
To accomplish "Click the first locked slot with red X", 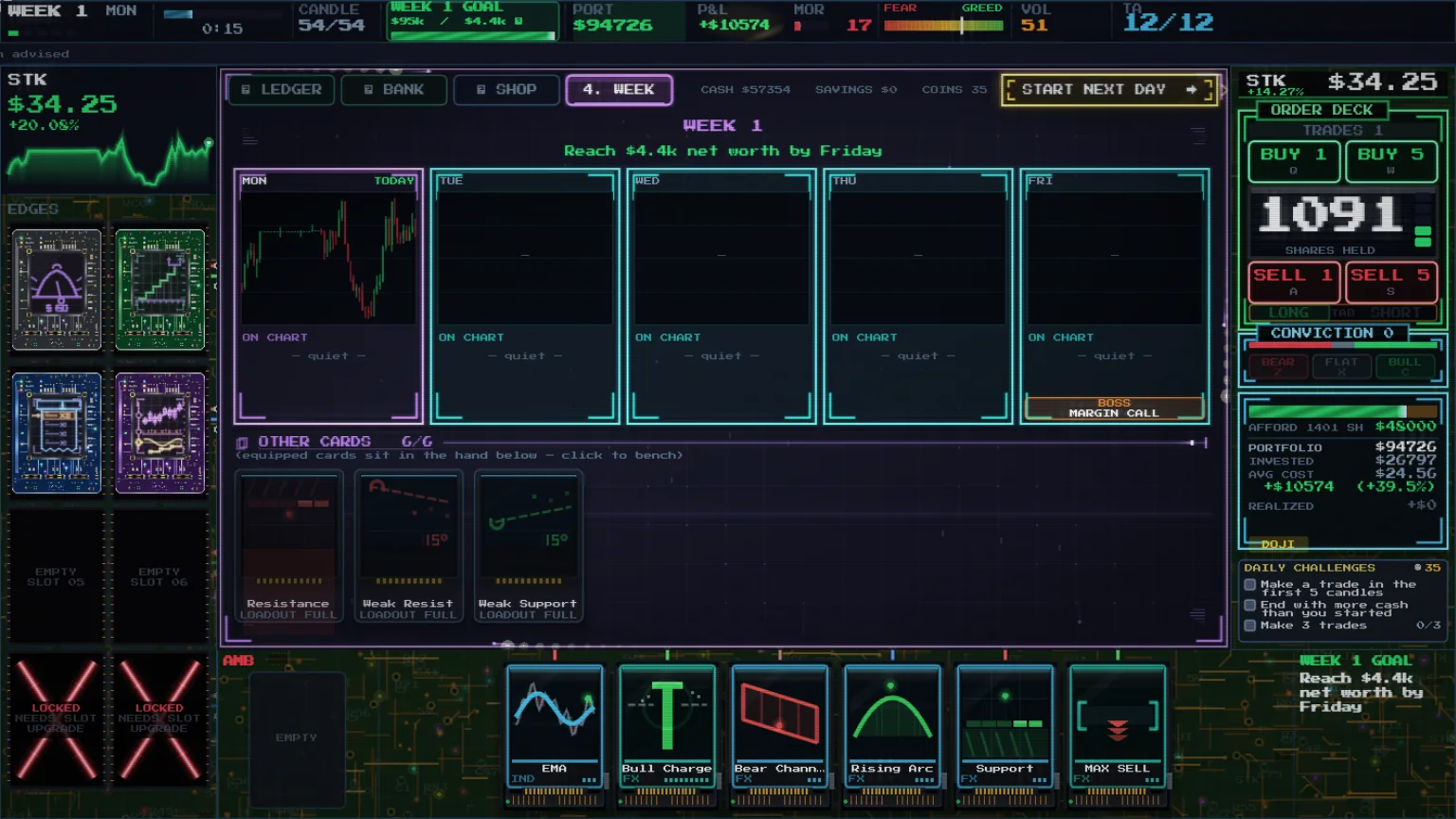I will [56, 719].
